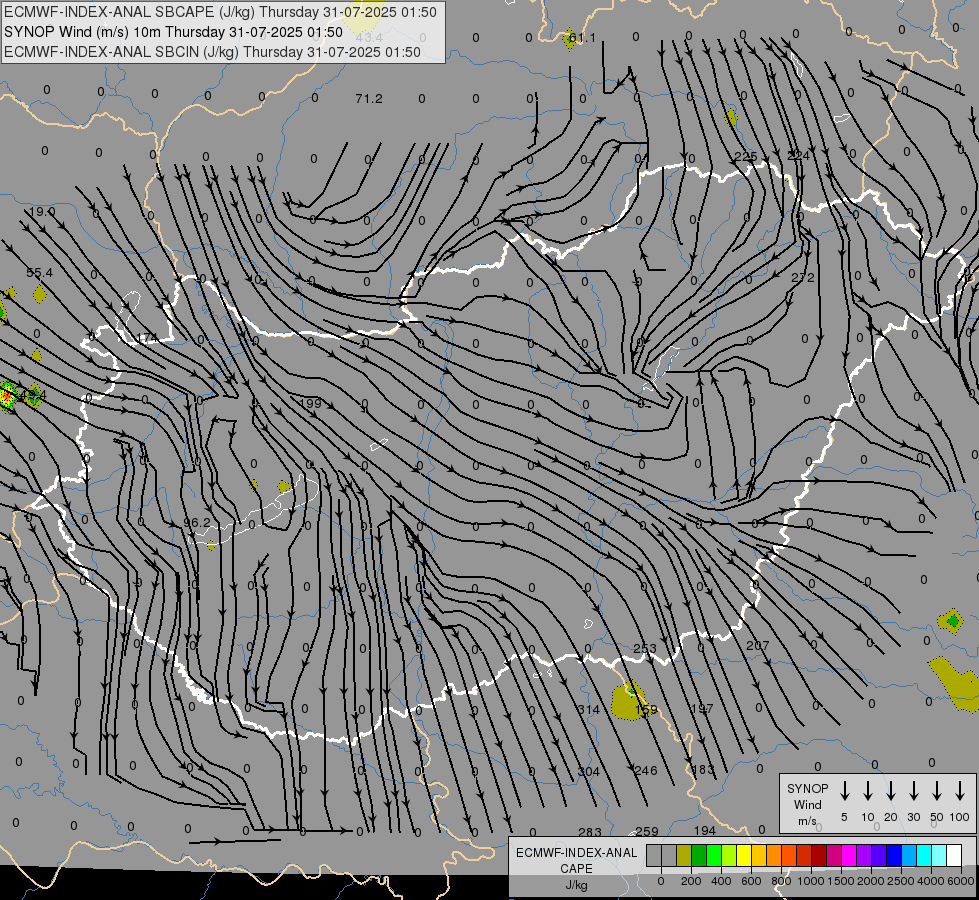Click the 225 value on the map
The height and width of the screenshot is (900, 979).
pyautogui.click(x=745, y=156)
